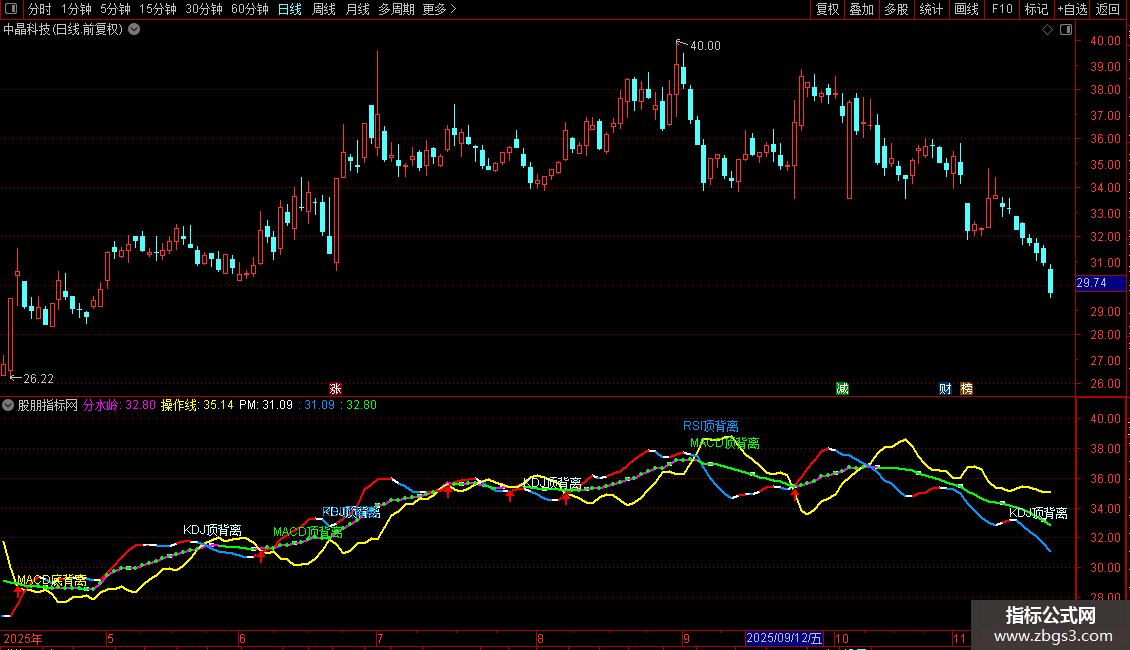Activate the 画线 drawing tool
The image size is (1130, 650).
tap(966, 9)
